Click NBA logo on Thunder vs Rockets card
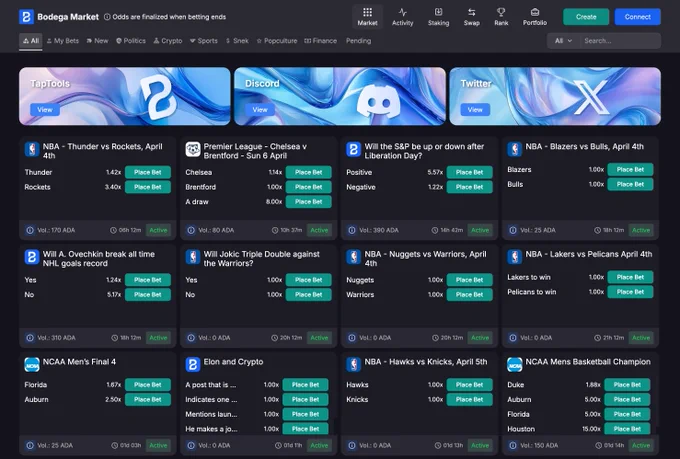 click(x=32, y=149)
